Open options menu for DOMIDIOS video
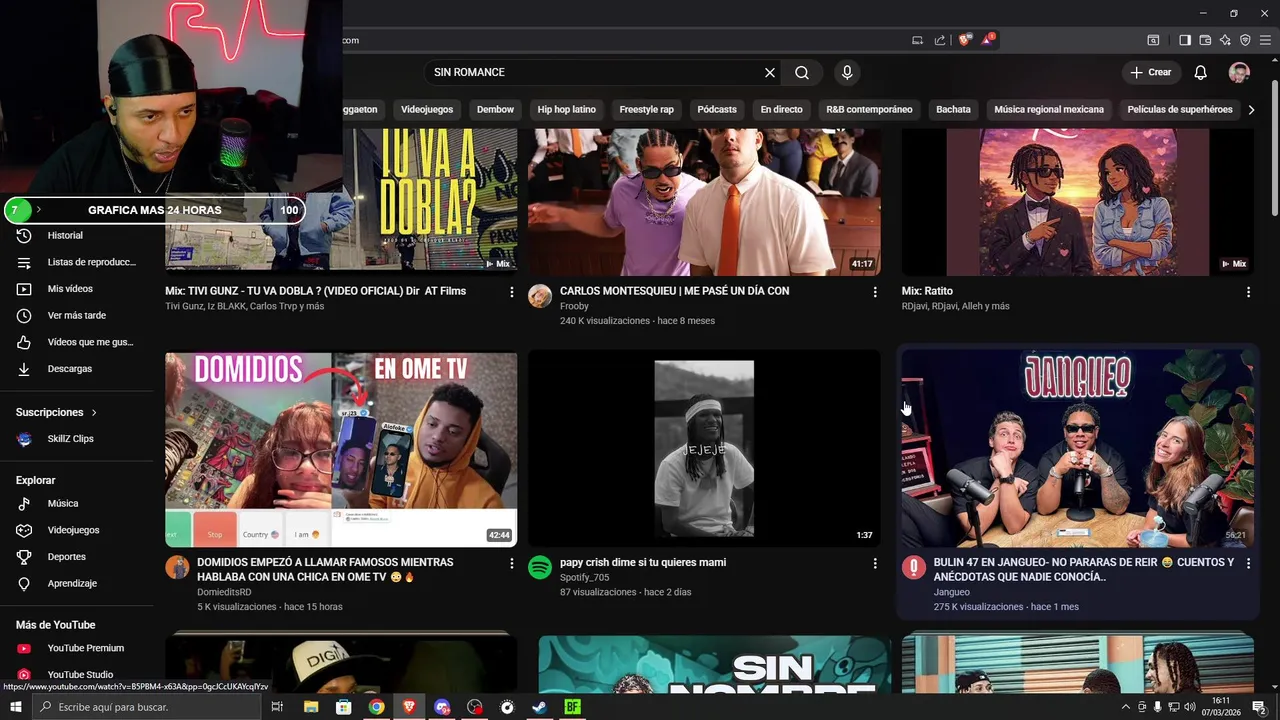The width and height of the screenshot is (1280, 720). coord(512,564)
